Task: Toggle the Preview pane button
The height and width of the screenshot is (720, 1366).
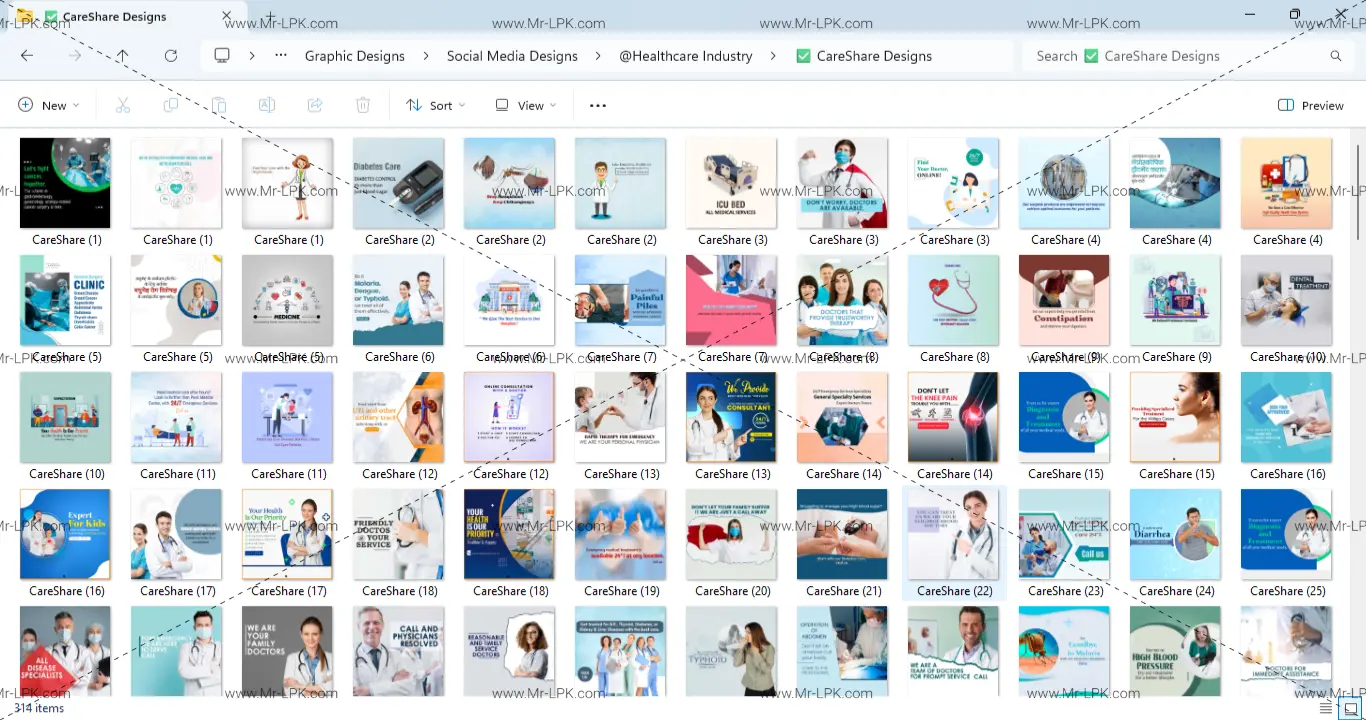Action: [x=1310, y=105]
